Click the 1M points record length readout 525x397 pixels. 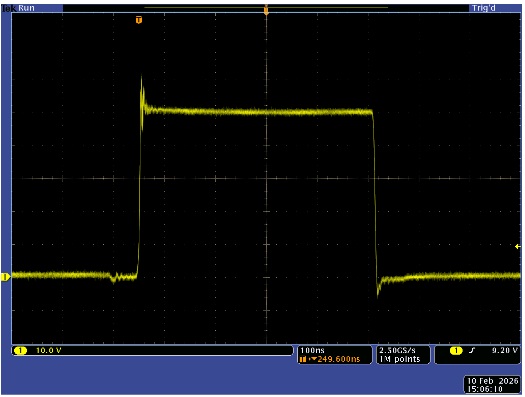[x=399, y=359]
